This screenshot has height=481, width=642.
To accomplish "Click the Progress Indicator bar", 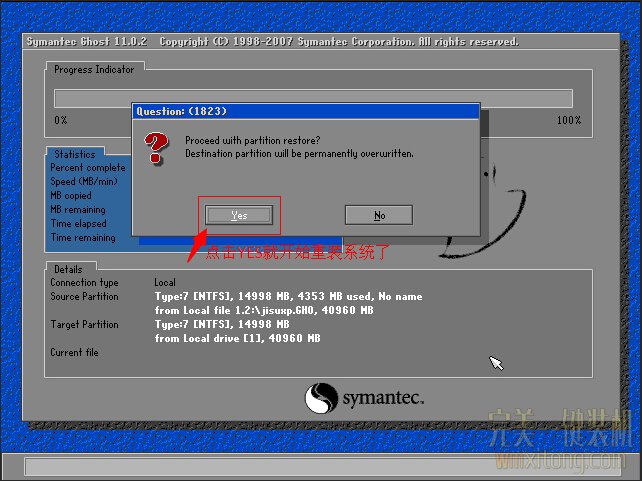I will coord(312,98).
